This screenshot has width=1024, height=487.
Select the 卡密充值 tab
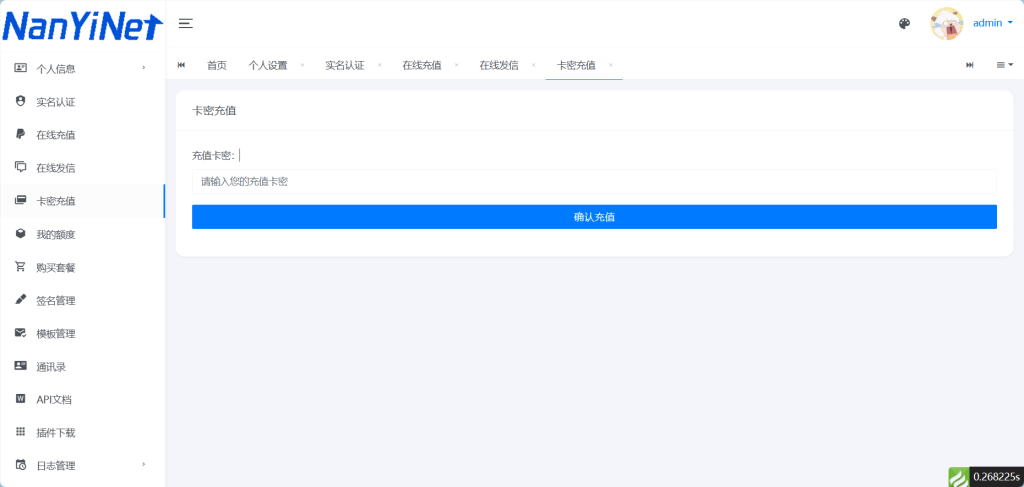576,65
